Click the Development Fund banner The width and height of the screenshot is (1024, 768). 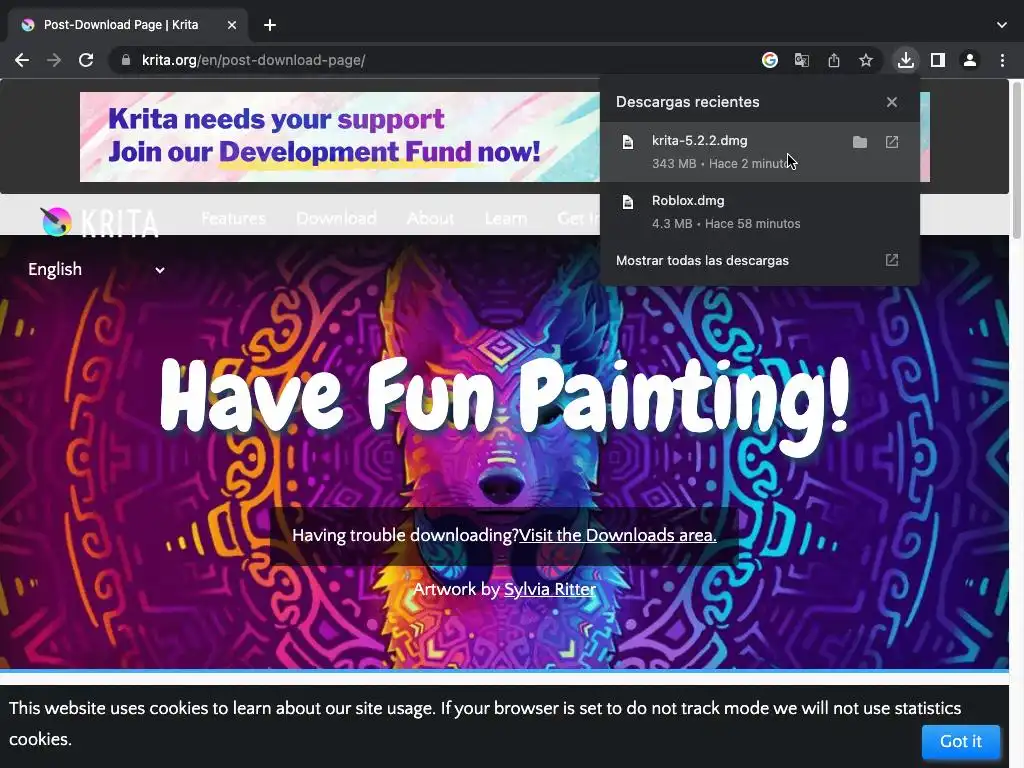(x=340, y=136)
